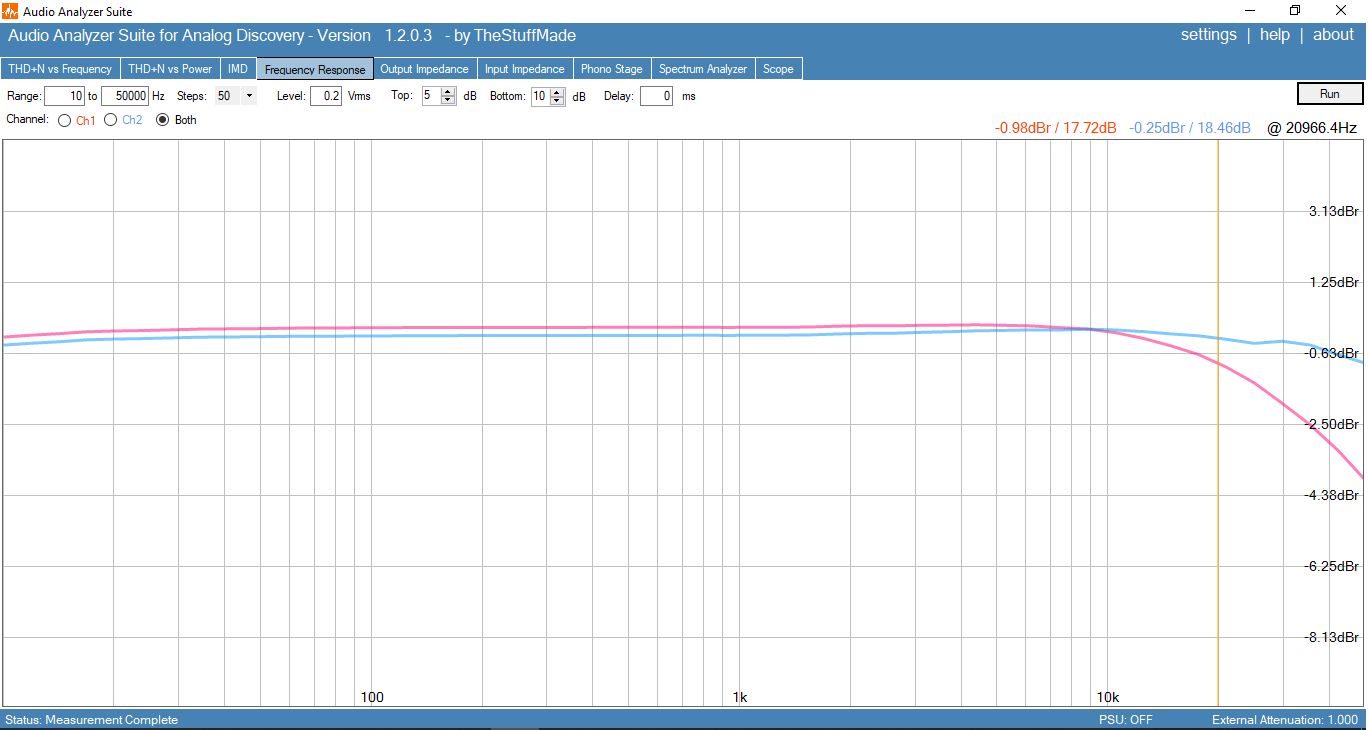Click the 1k frequency axis label
The image size is (1368, 730).
click(x=739, y=697)
